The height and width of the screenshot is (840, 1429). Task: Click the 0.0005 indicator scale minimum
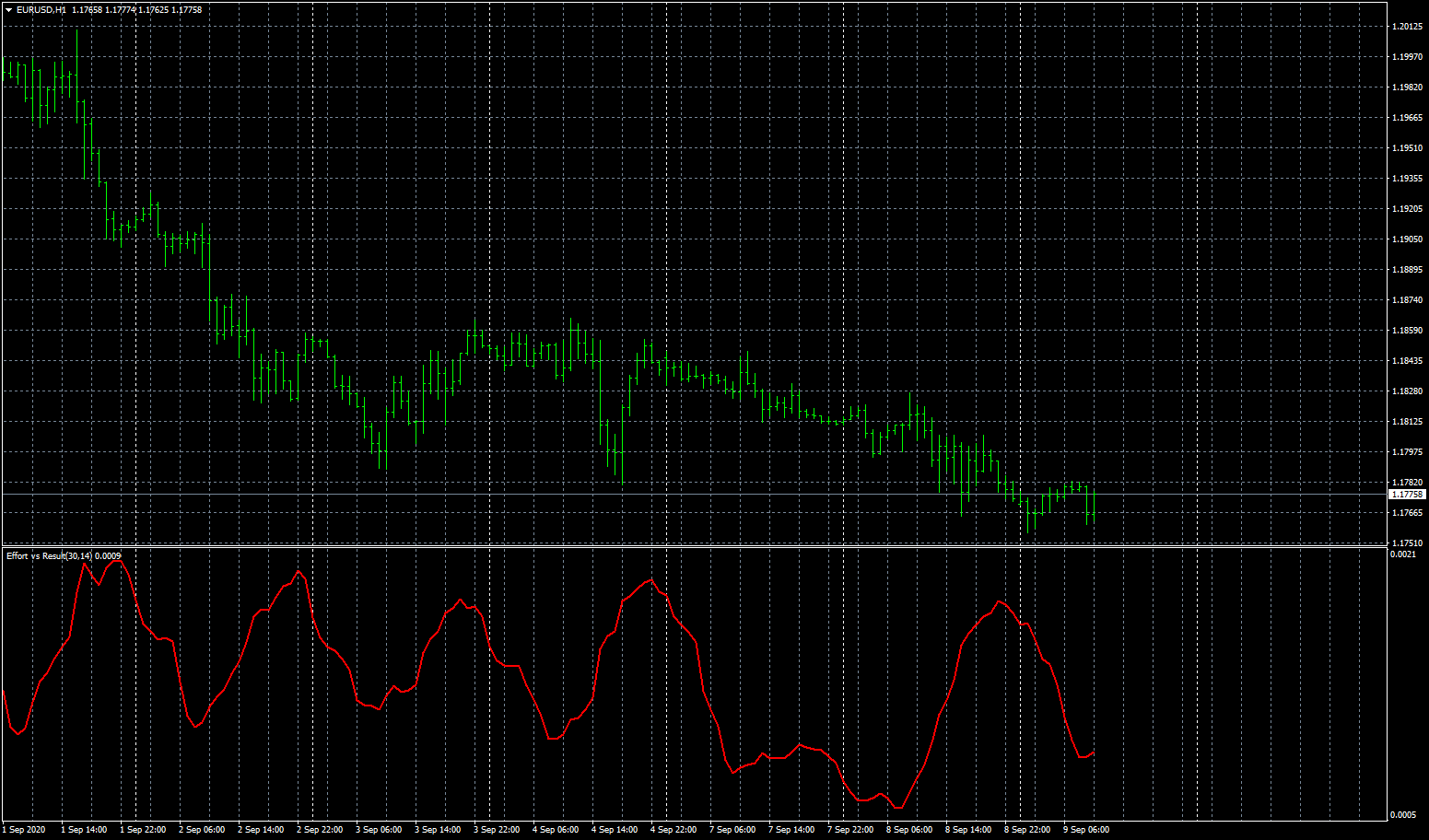(x=1403, y=815)
